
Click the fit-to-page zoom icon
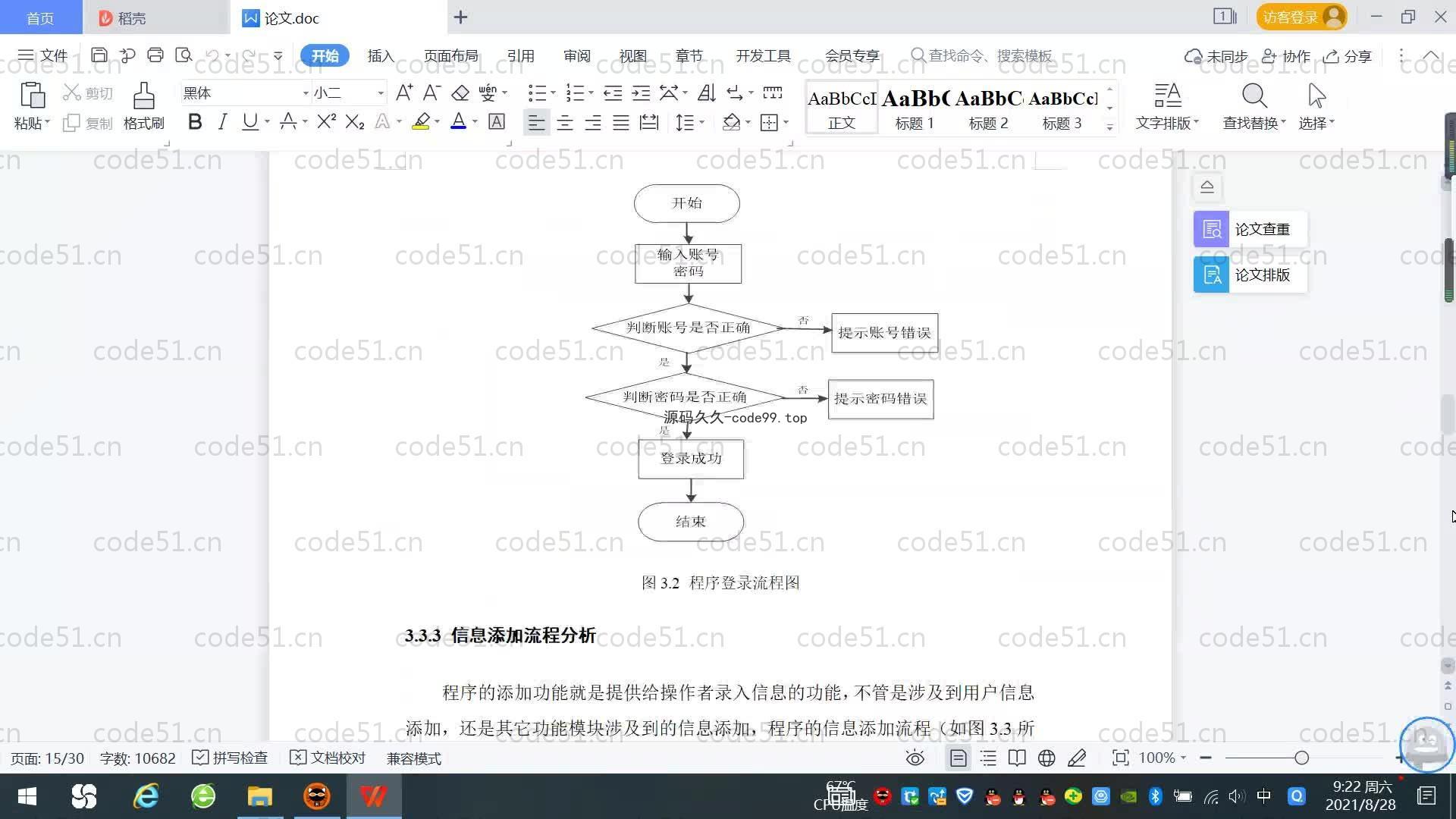pyautogui.click(x=1120, y=758)
